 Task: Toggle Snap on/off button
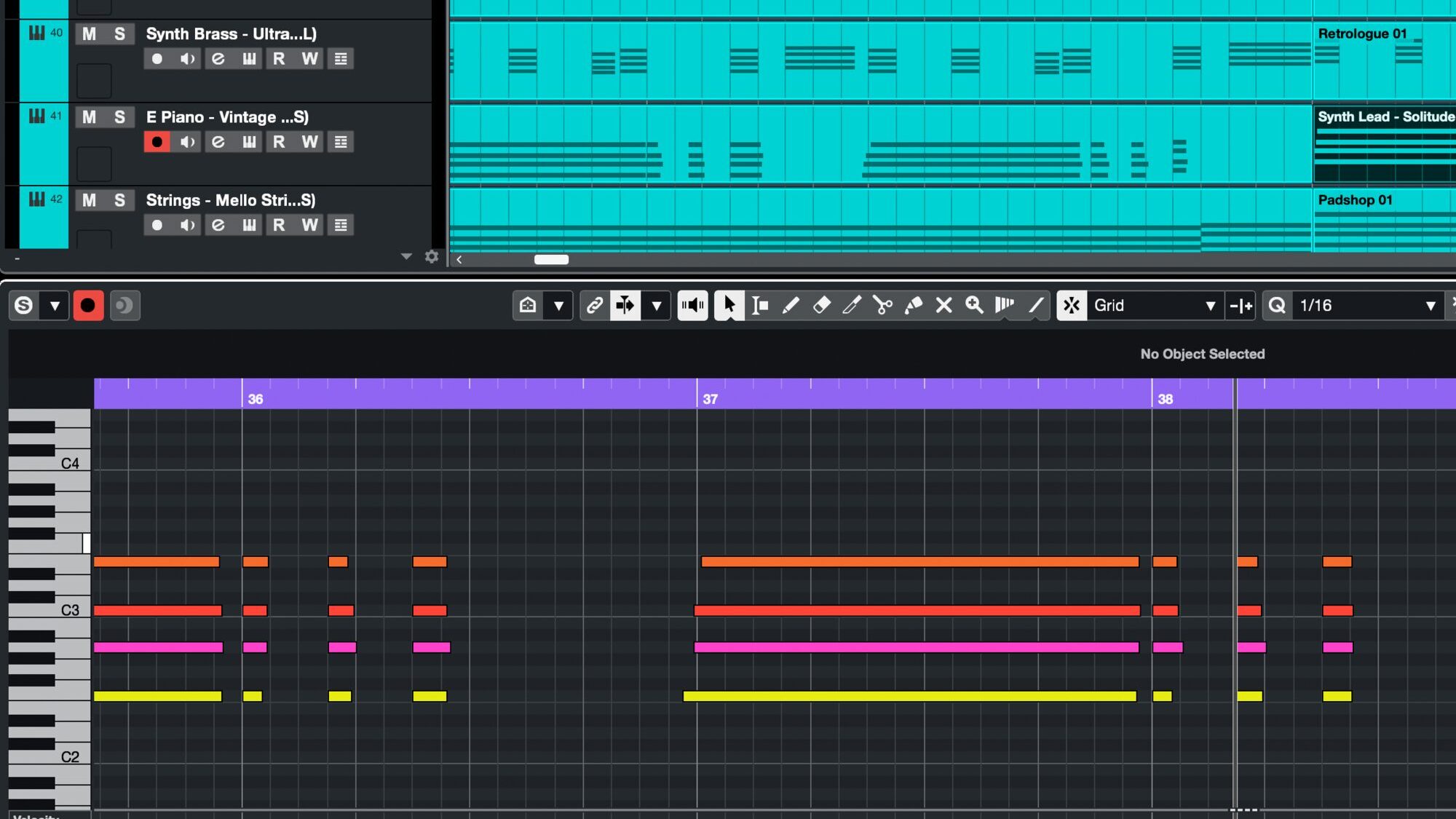1072,306
